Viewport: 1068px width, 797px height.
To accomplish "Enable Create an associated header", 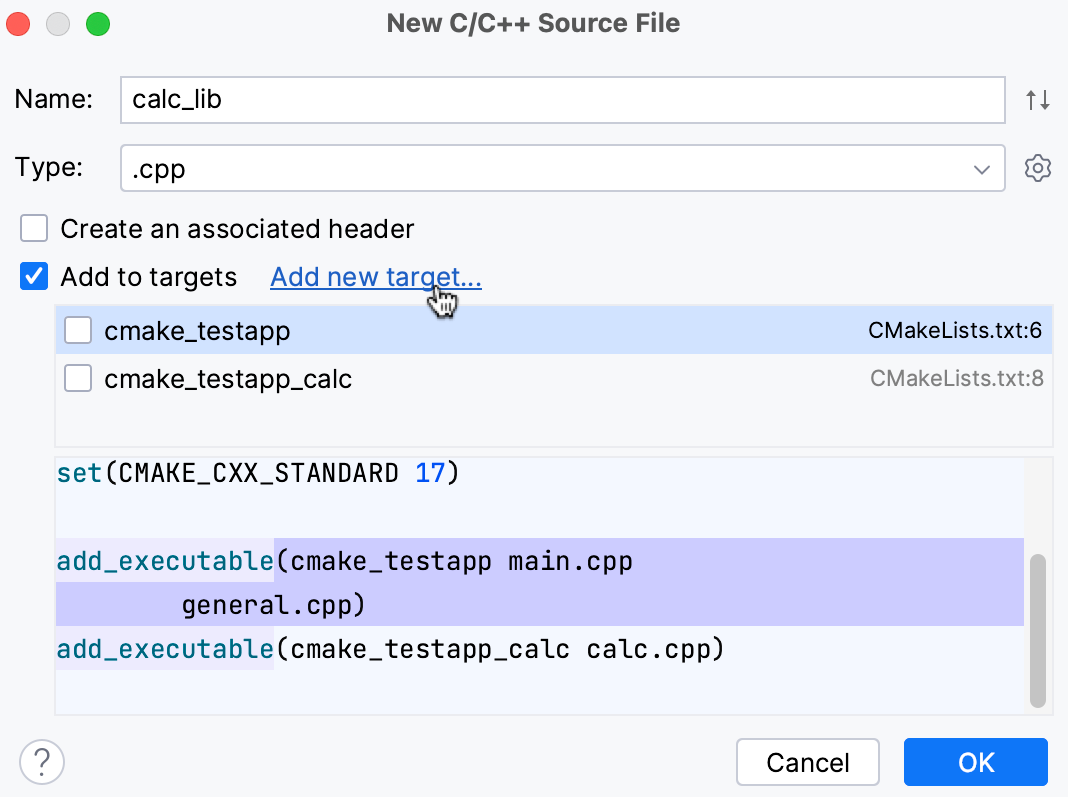I will click(x=35, y=229).
